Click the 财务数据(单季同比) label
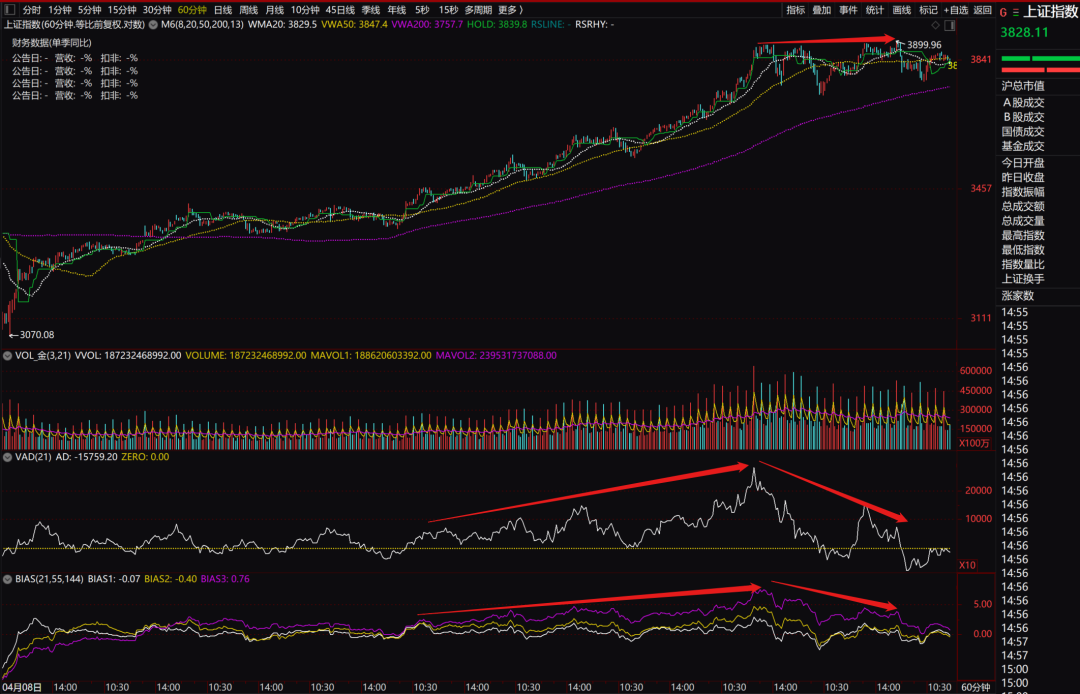The height and width of the screenshot is (694, 1080). 52,43
